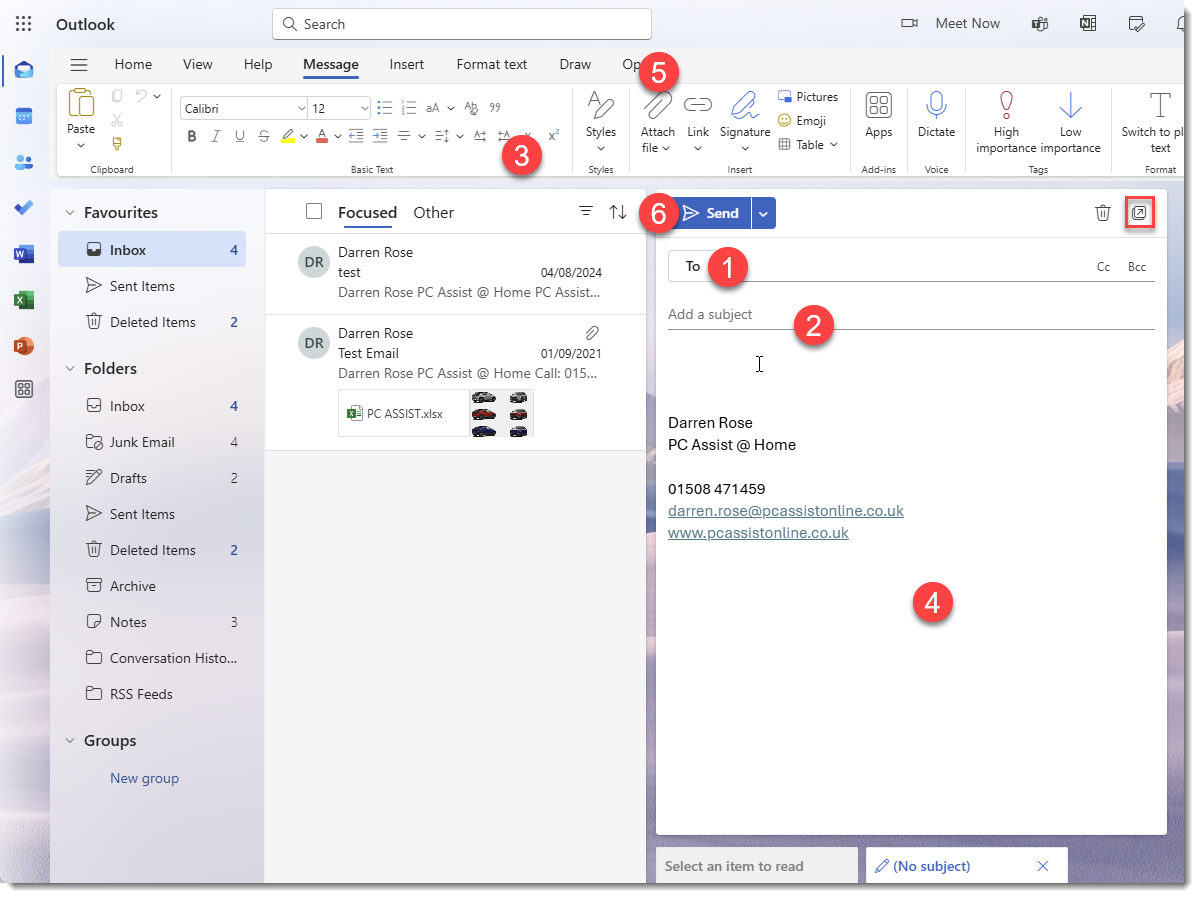Pop out the compose window

click(x=1140, y=212)
